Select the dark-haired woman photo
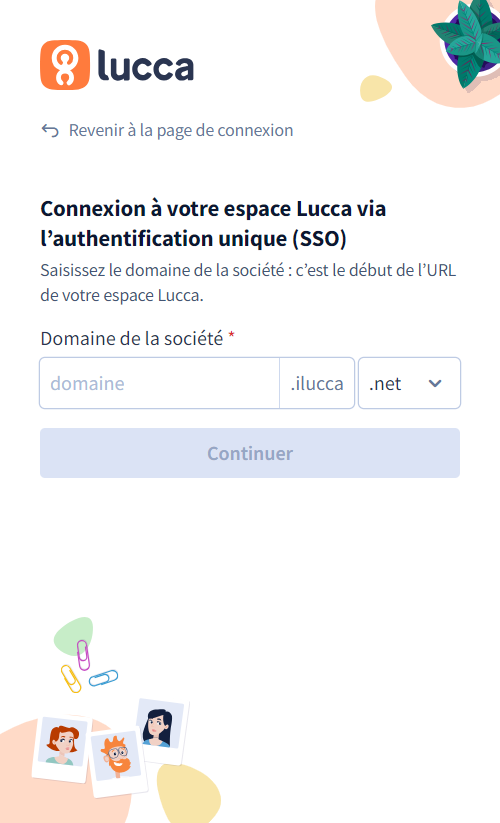Viewport: 500px width, 823px height. pos(161,730)
